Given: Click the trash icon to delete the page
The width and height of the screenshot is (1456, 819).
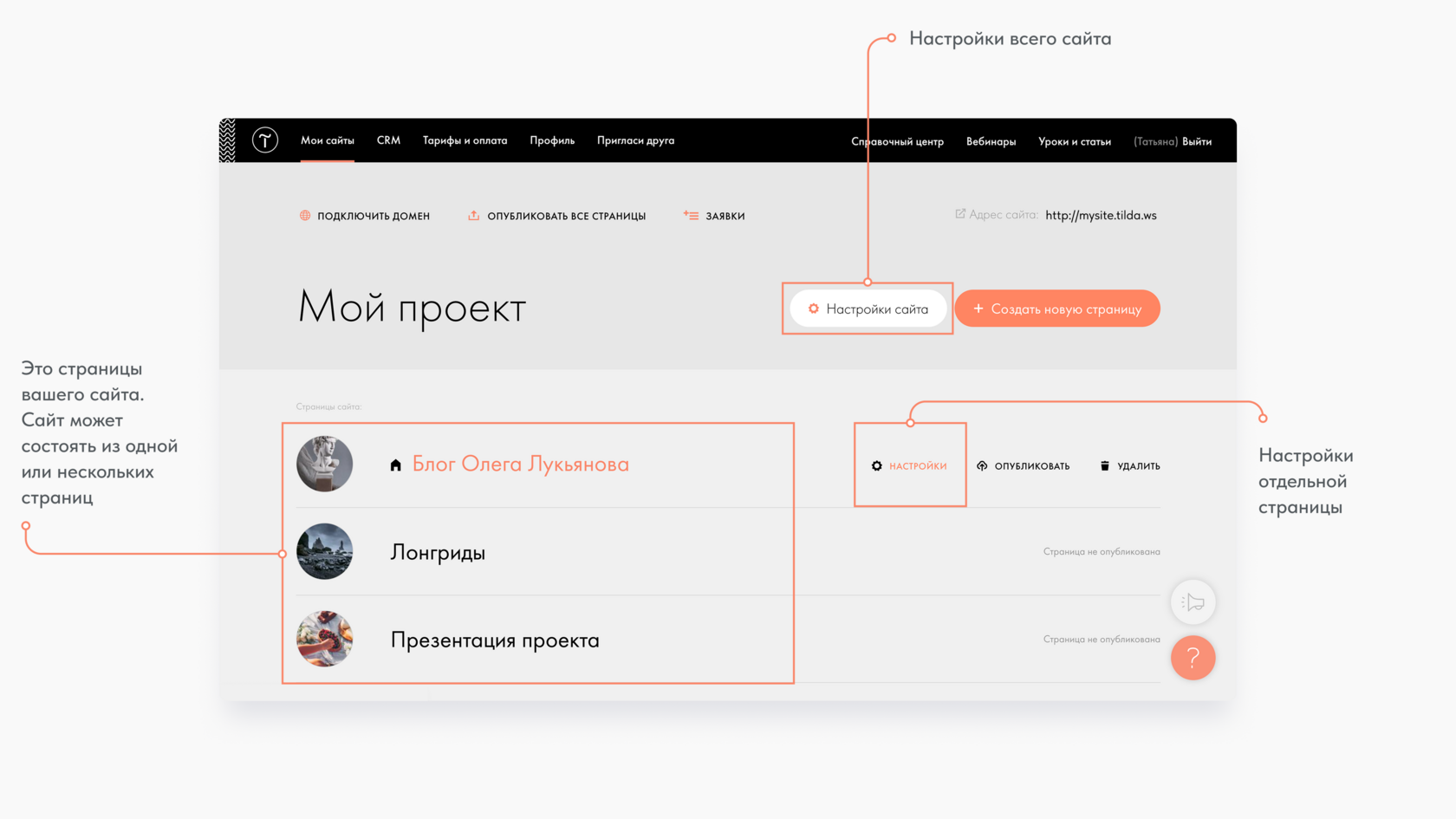Looking at the screenshot, I should tap(1104, 465).
